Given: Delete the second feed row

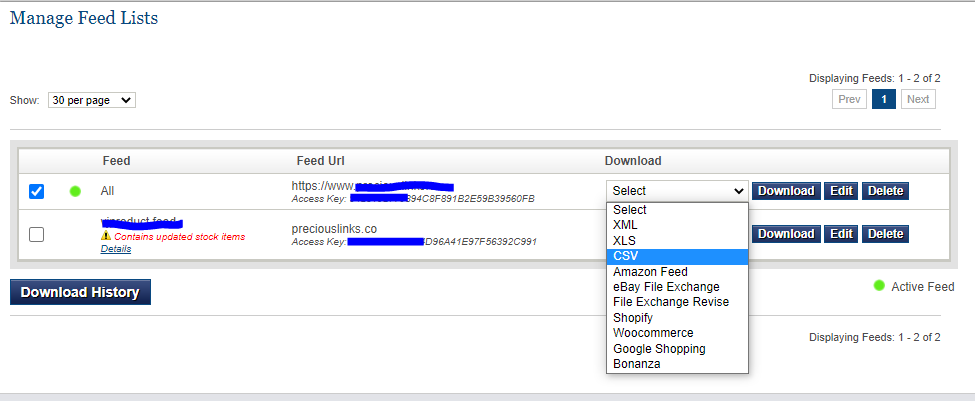Looking at the screenshot, I should point(885,234).
